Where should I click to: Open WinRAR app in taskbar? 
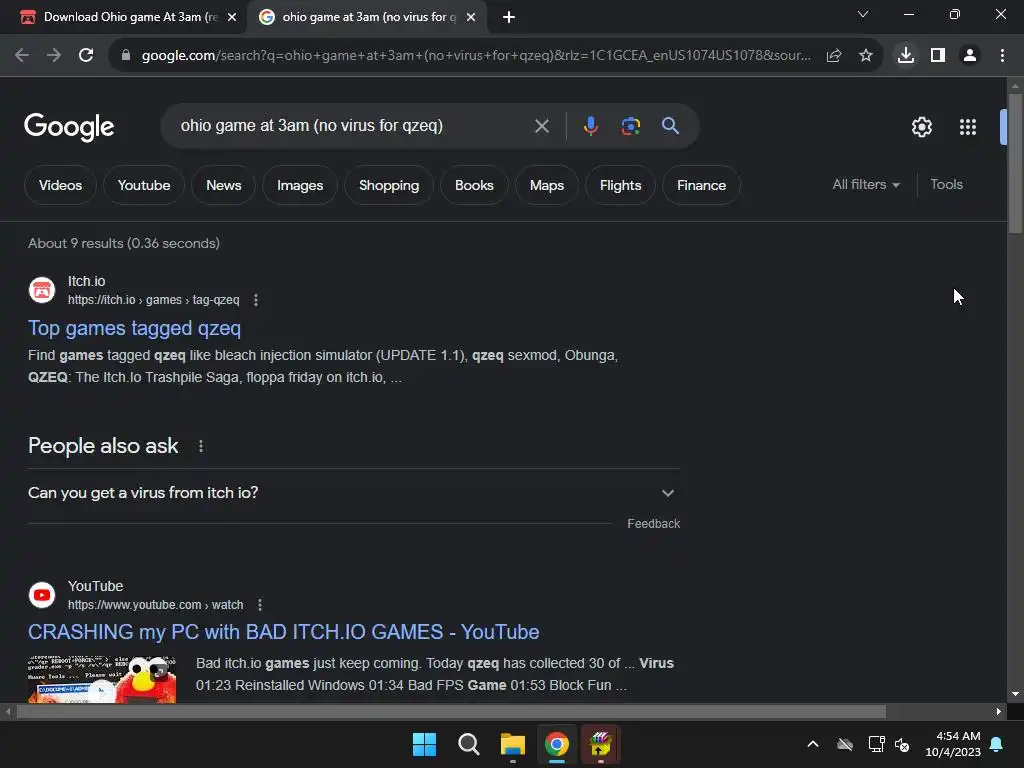600,744
